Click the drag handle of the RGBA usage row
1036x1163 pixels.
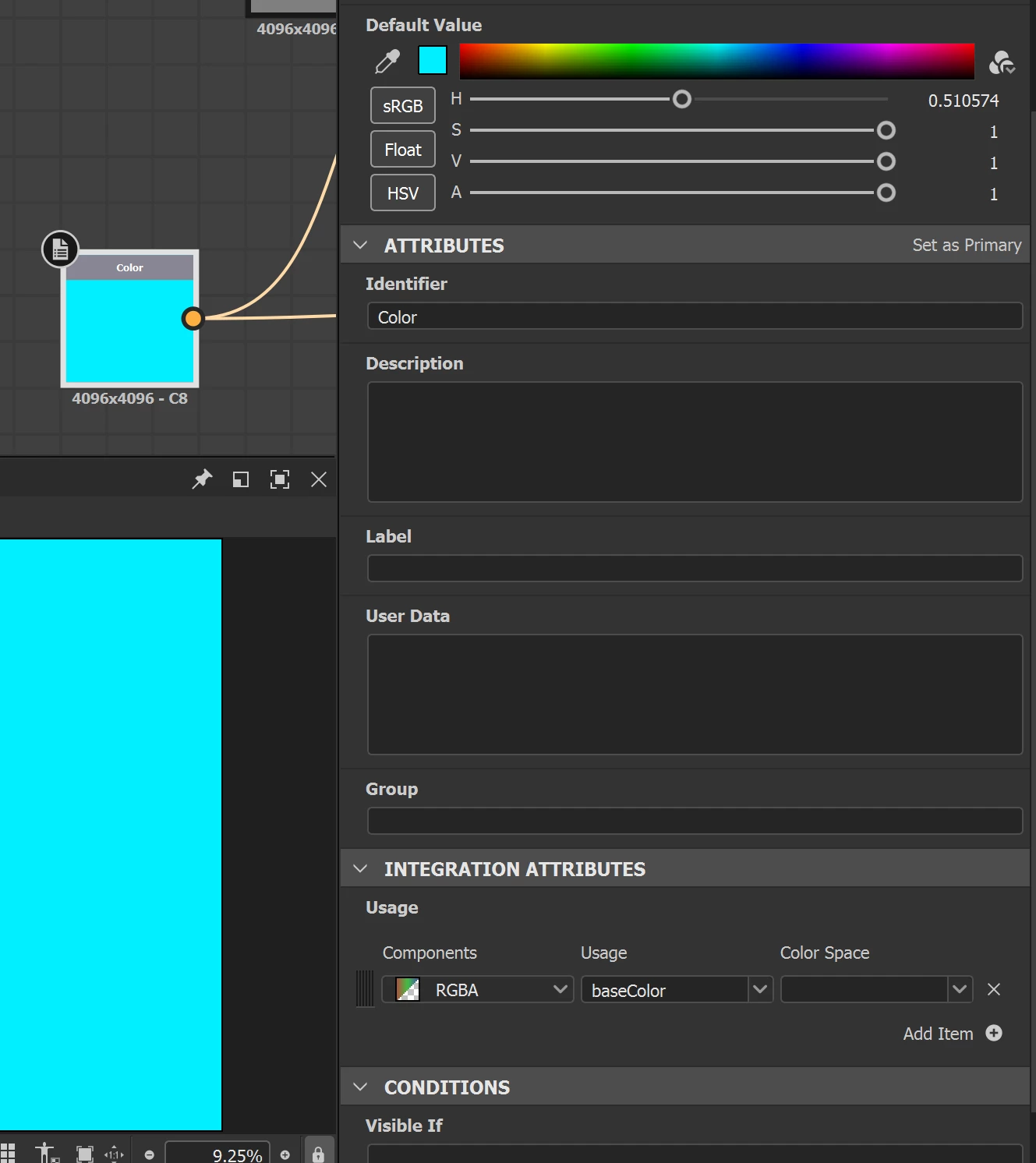click(365, 989)
